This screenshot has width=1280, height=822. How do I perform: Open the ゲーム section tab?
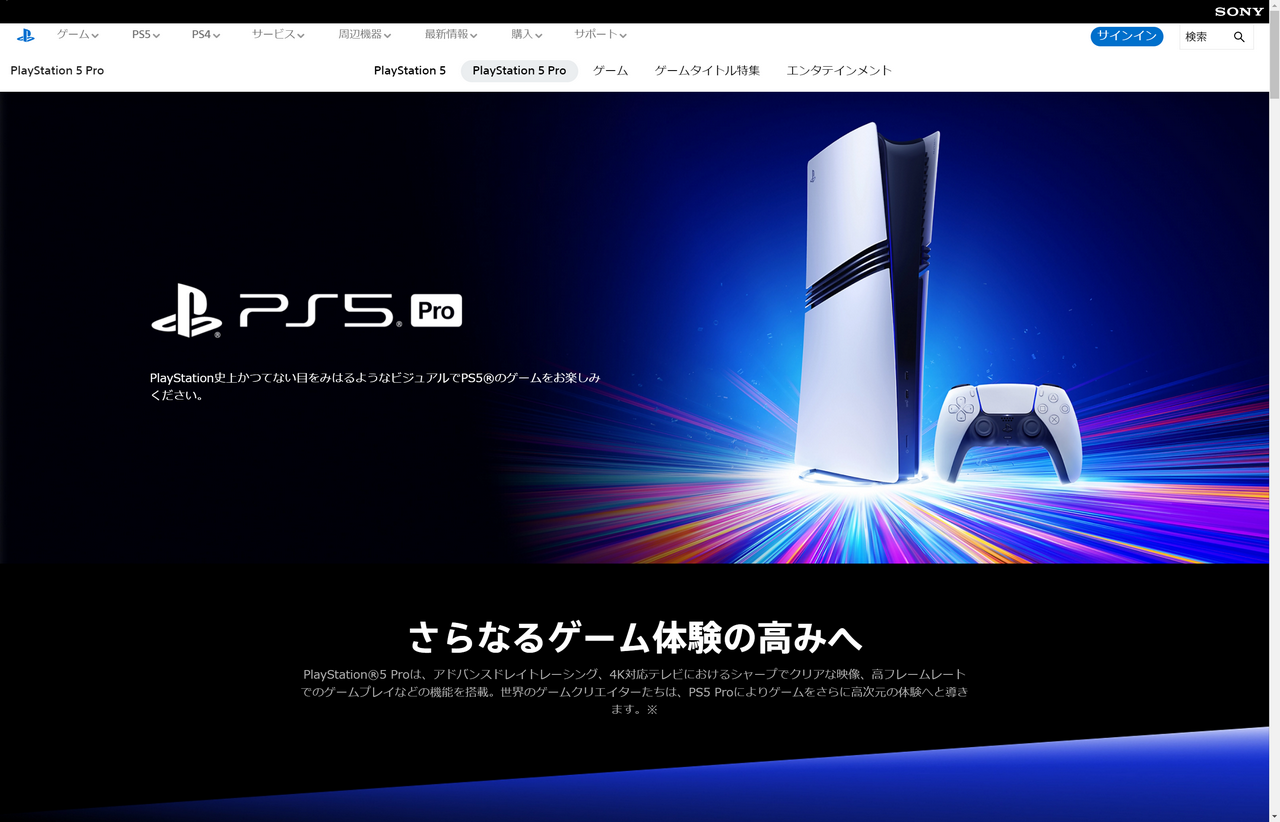610,70
